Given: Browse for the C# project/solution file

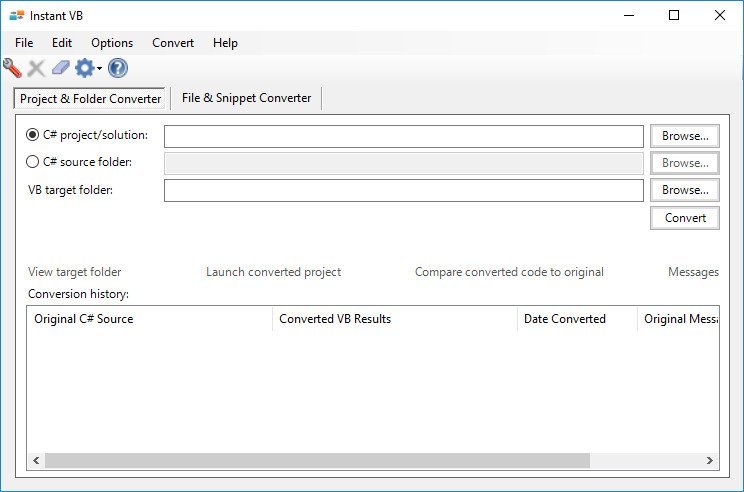Looking at the screenshot, I should pos(685,136).
